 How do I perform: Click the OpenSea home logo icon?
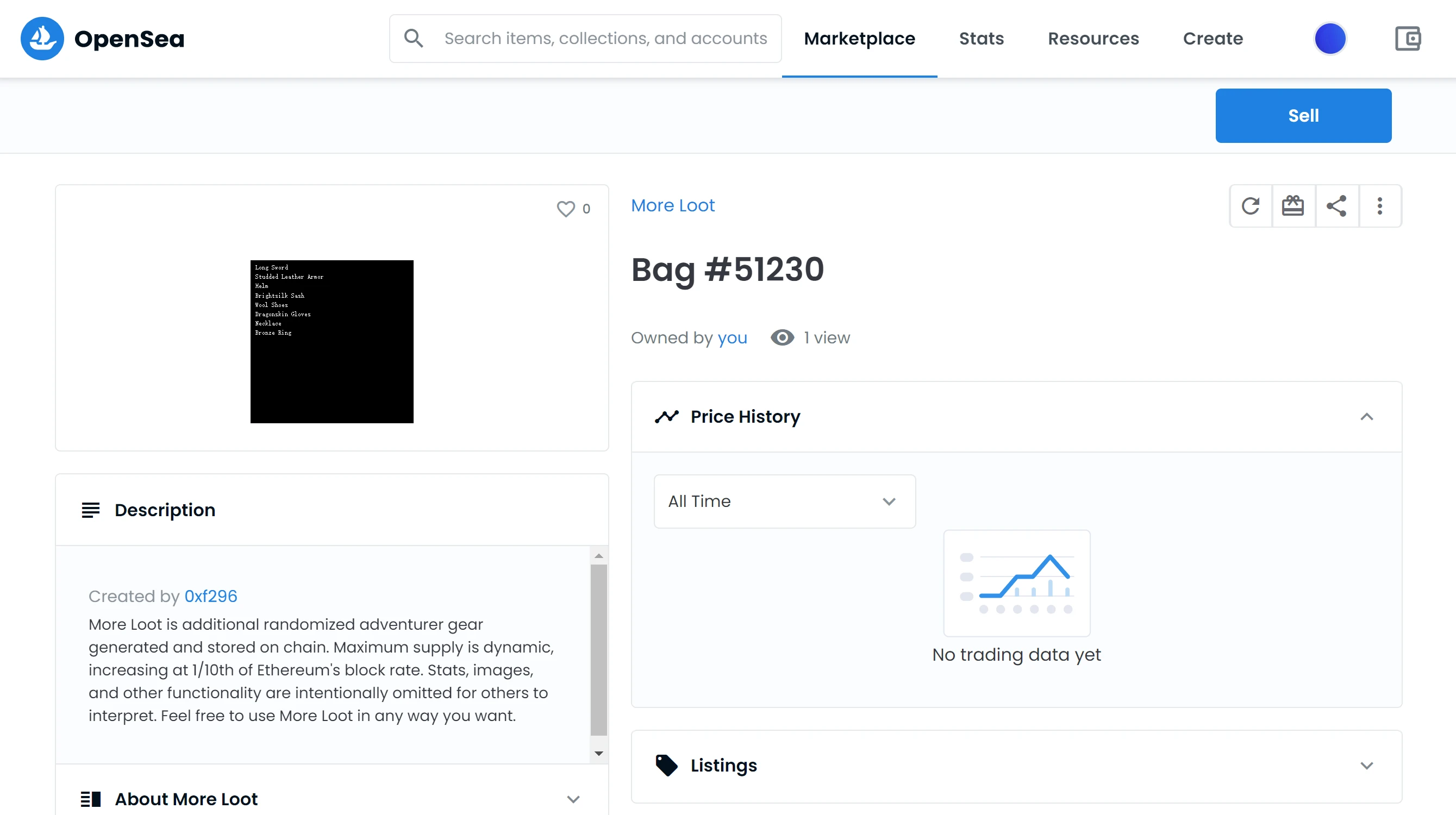[x=42, y=38]
